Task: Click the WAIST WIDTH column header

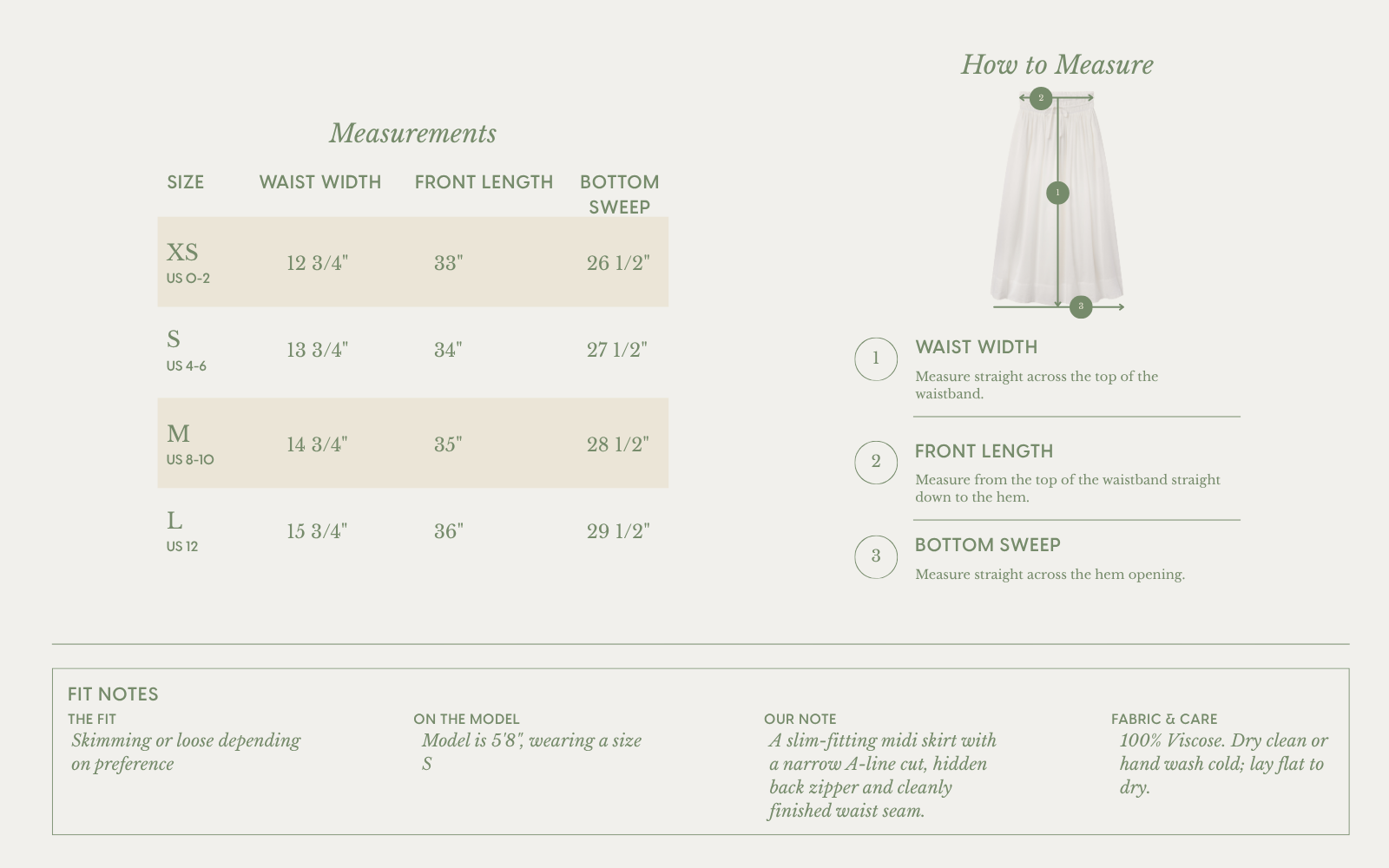Action: 319,182
